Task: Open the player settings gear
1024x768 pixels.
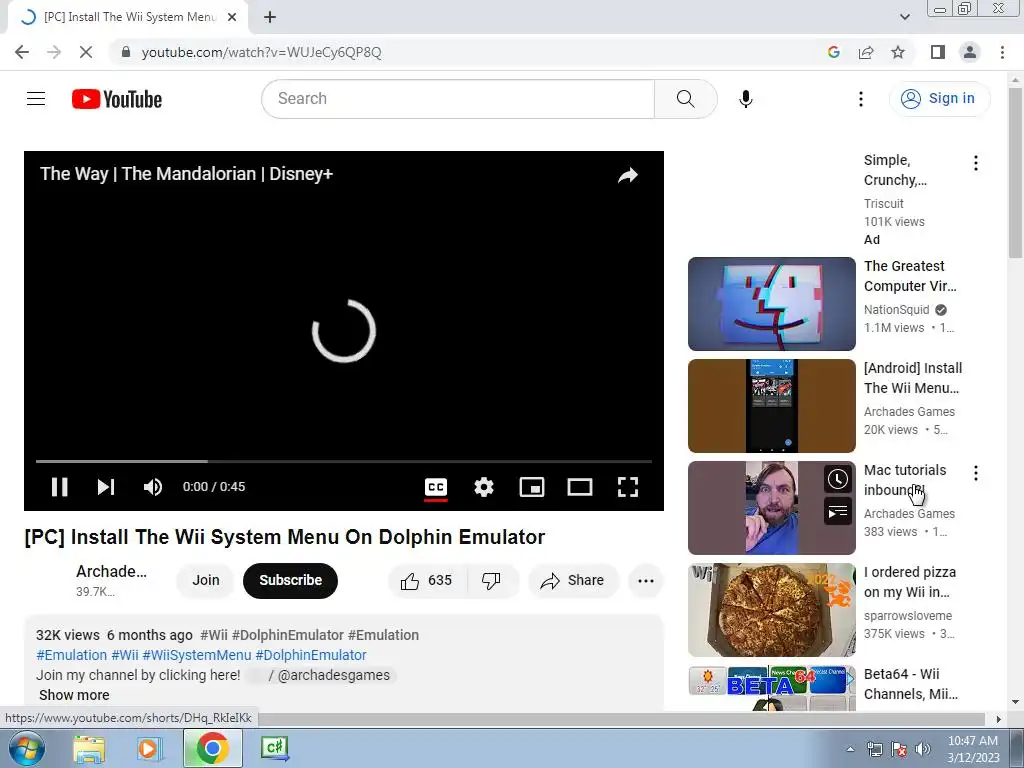Action: tap(484, 487)
